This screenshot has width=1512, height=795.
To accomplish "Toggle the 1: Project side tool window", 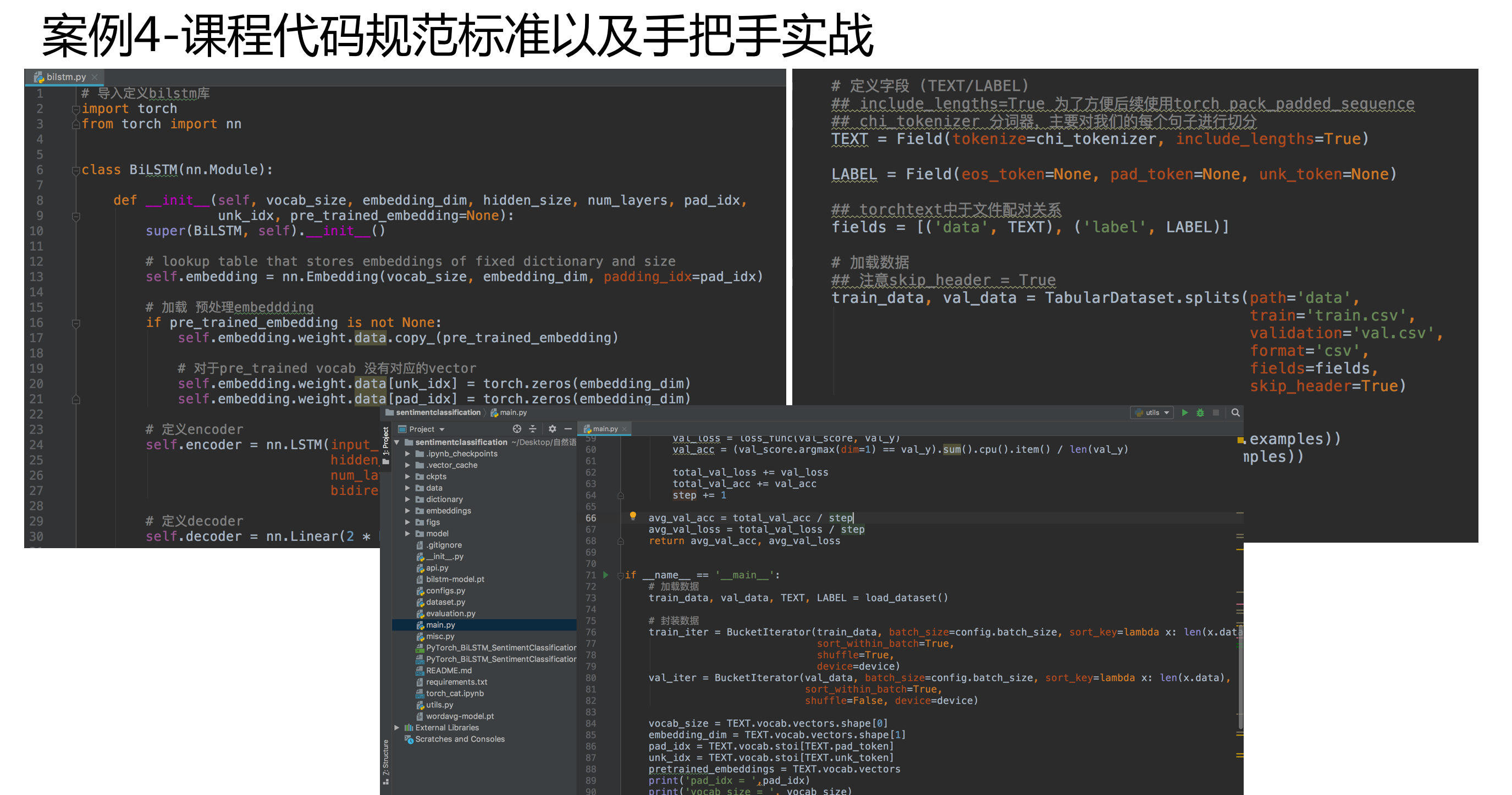I will point(385,441).
